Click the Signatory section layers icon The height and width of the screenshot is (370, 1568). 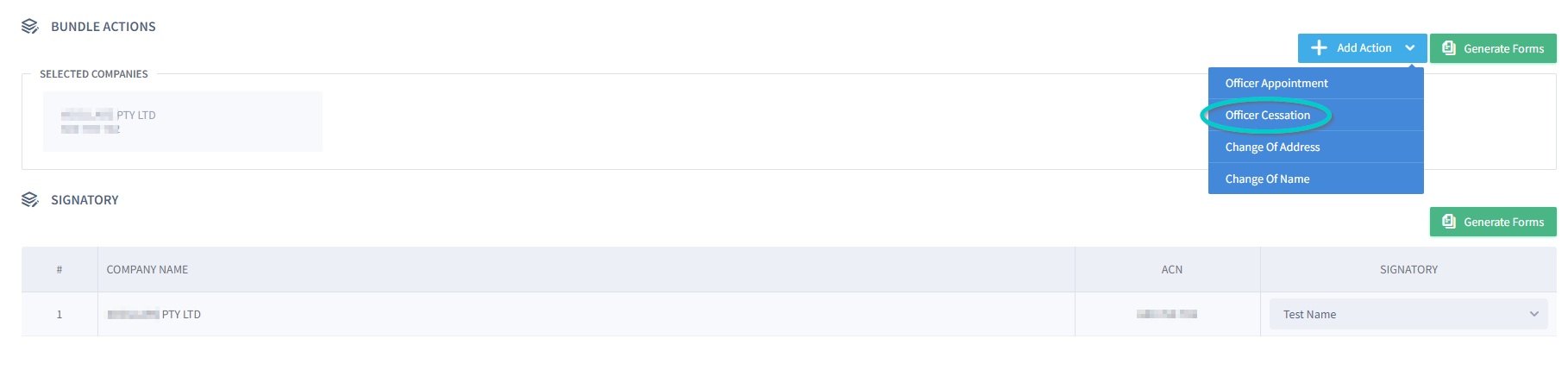coord(30,200)
